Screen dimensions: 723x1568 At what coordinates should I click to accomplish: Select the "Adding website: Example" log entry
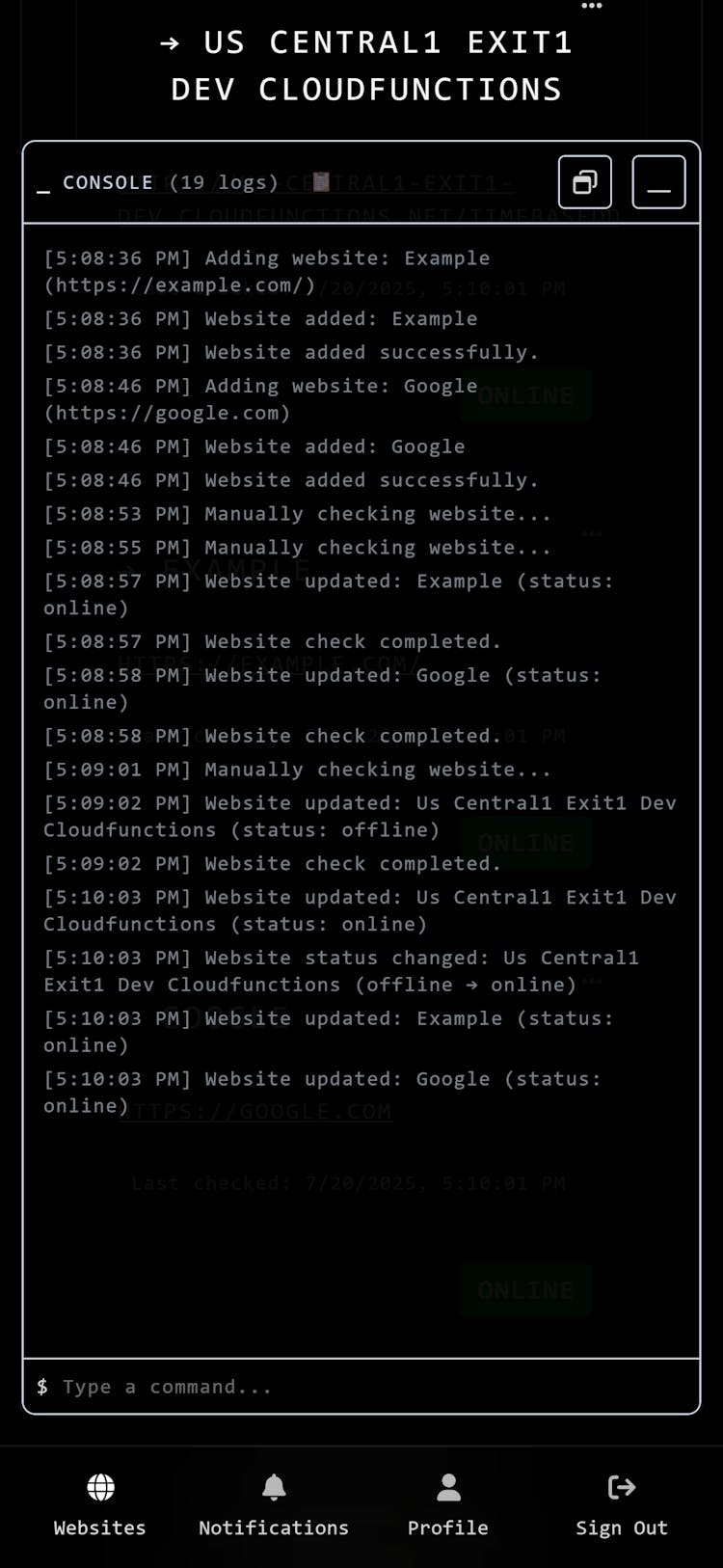(267, 271)
